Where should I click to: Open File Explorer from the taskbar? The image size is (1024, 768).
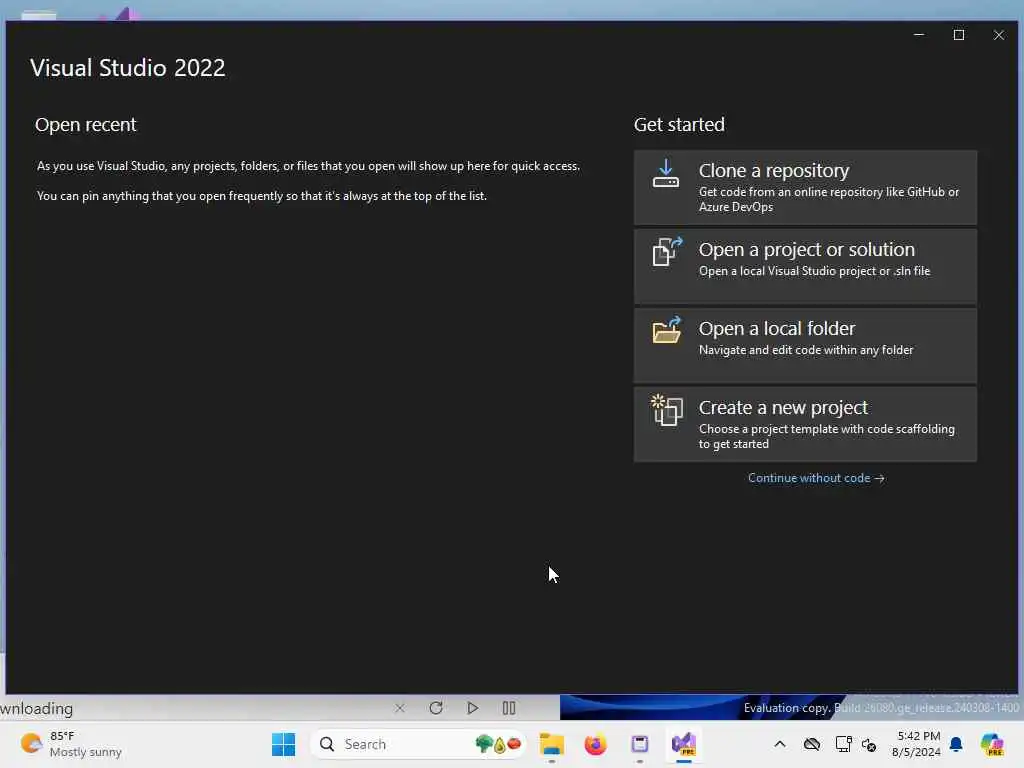(552, 744)
